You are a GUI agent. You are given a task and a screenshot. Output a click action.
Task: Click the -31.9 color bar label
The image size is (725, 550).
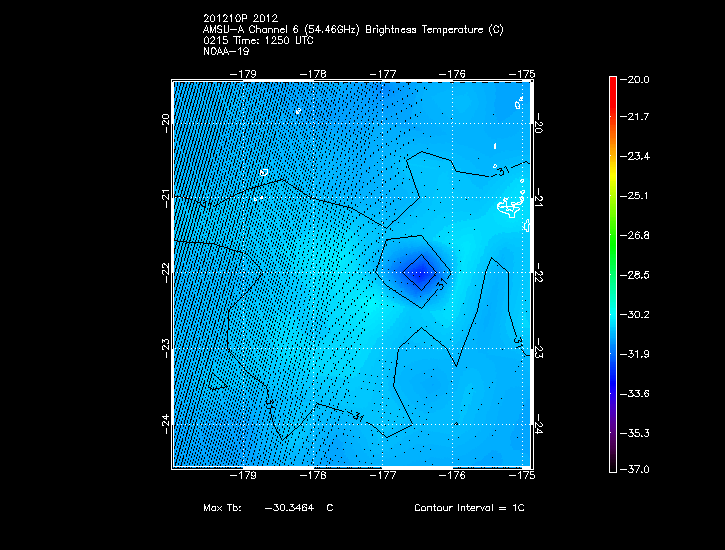(636, 353)
